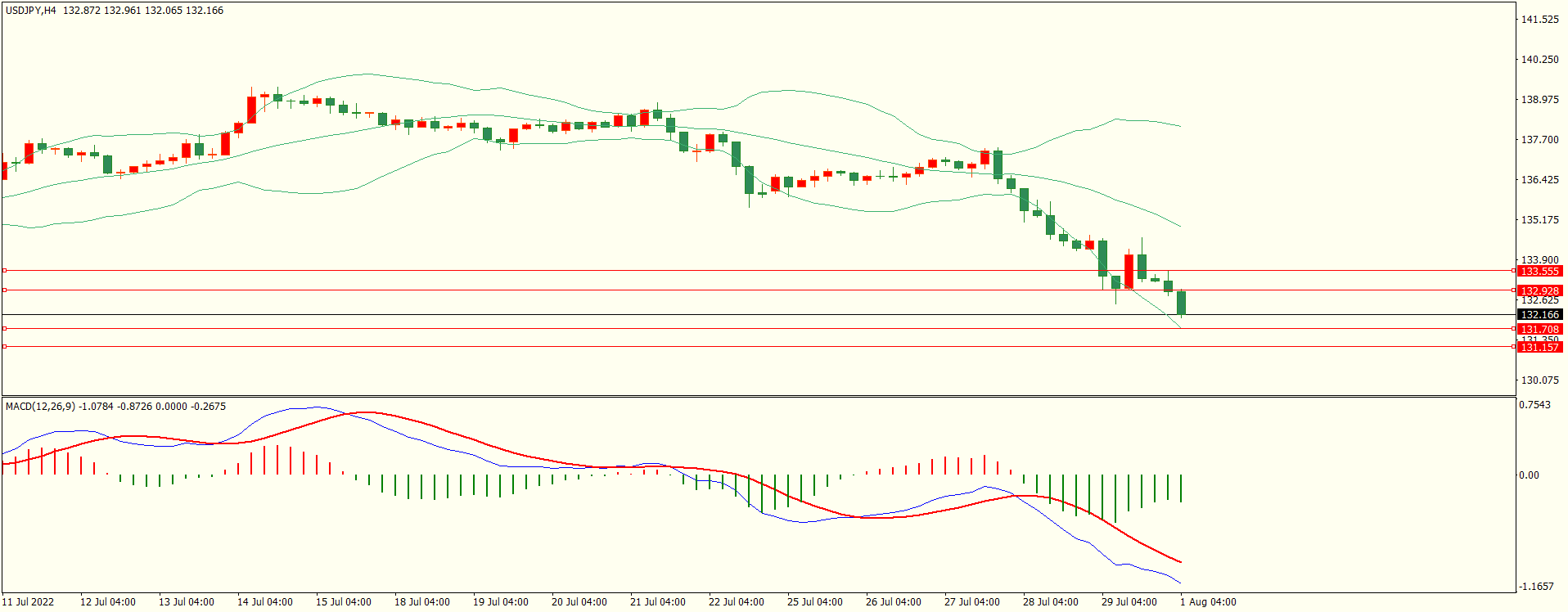This screenshot has width=1568, height=612.
Task: Click the 131.157 red price label
Action: tap(1539, 347)
